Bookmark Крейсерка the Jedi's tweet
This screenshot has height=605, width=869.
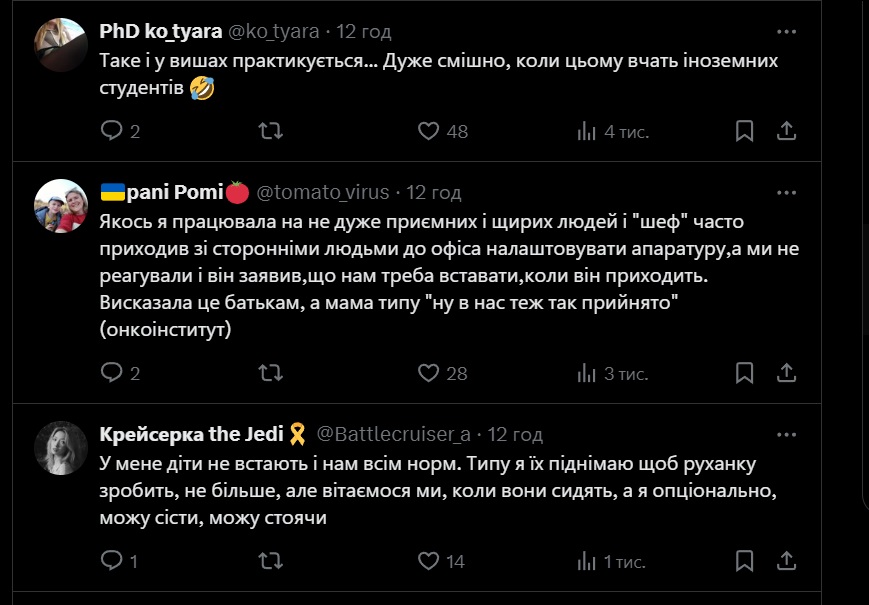click(745, 561)
